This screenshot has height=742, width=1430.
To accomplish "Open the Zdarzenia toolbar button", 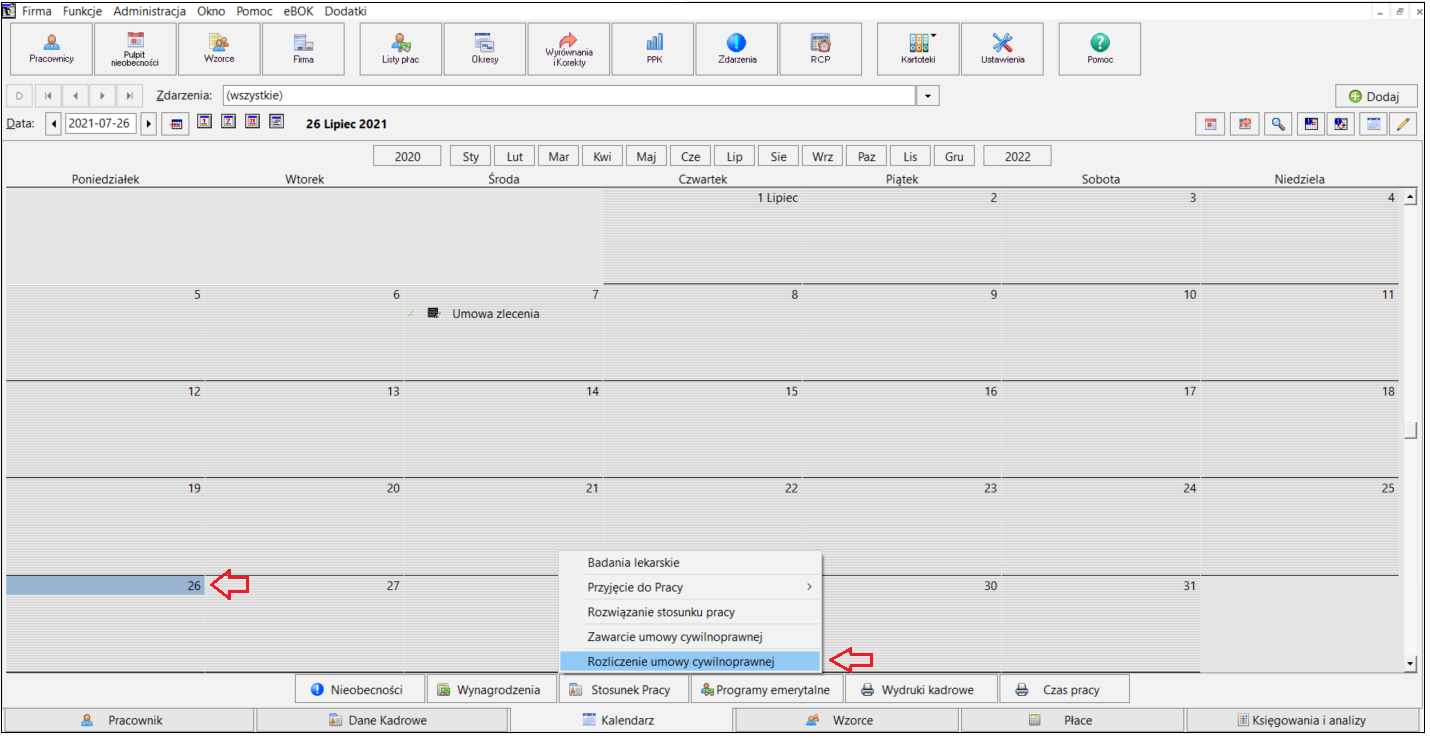I will [737, 49].
